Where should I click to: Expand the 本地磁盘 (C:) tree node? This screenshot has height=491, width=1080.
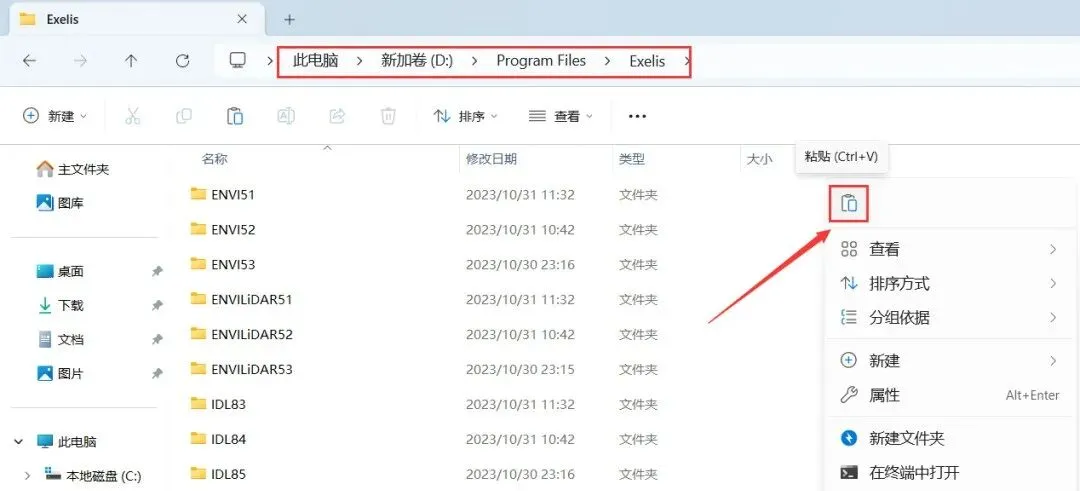pyautogui.click(x=27, y=475)
